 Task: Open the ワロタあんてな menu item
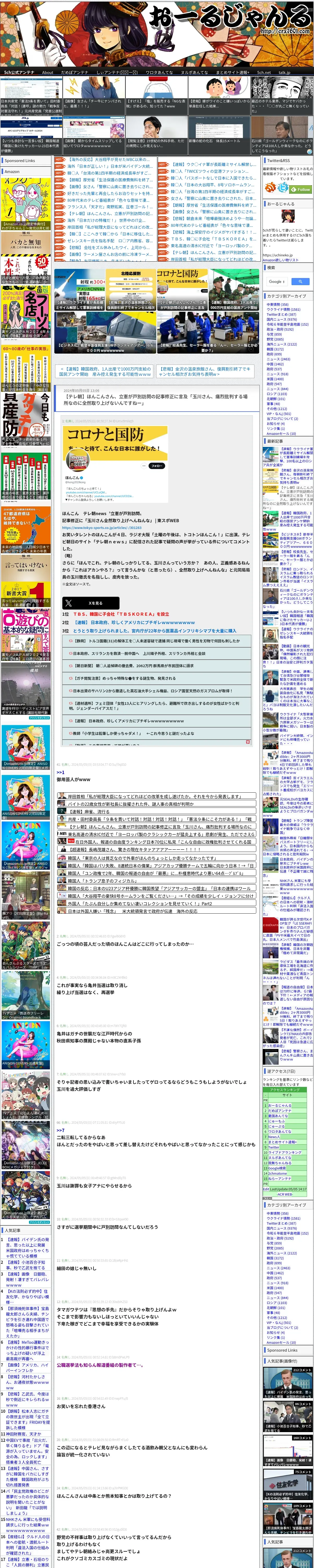pos(159,72)
